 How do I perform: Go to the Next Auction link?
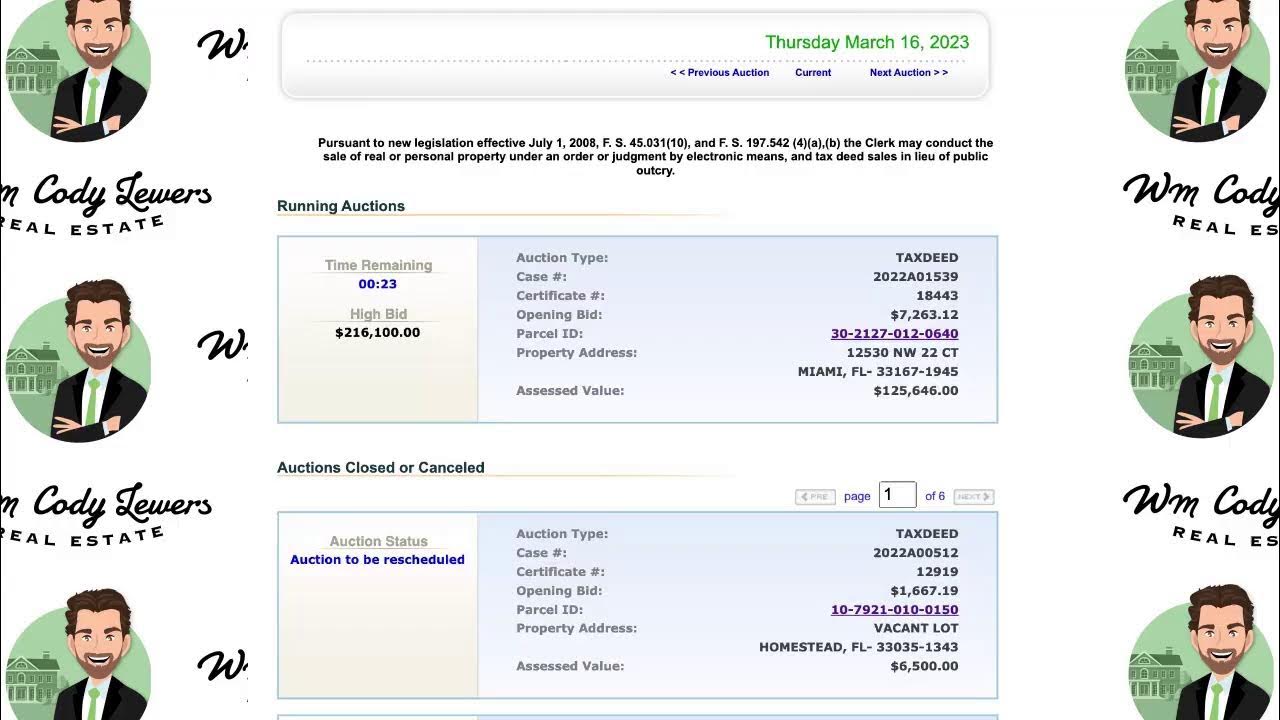coord(909,73)
